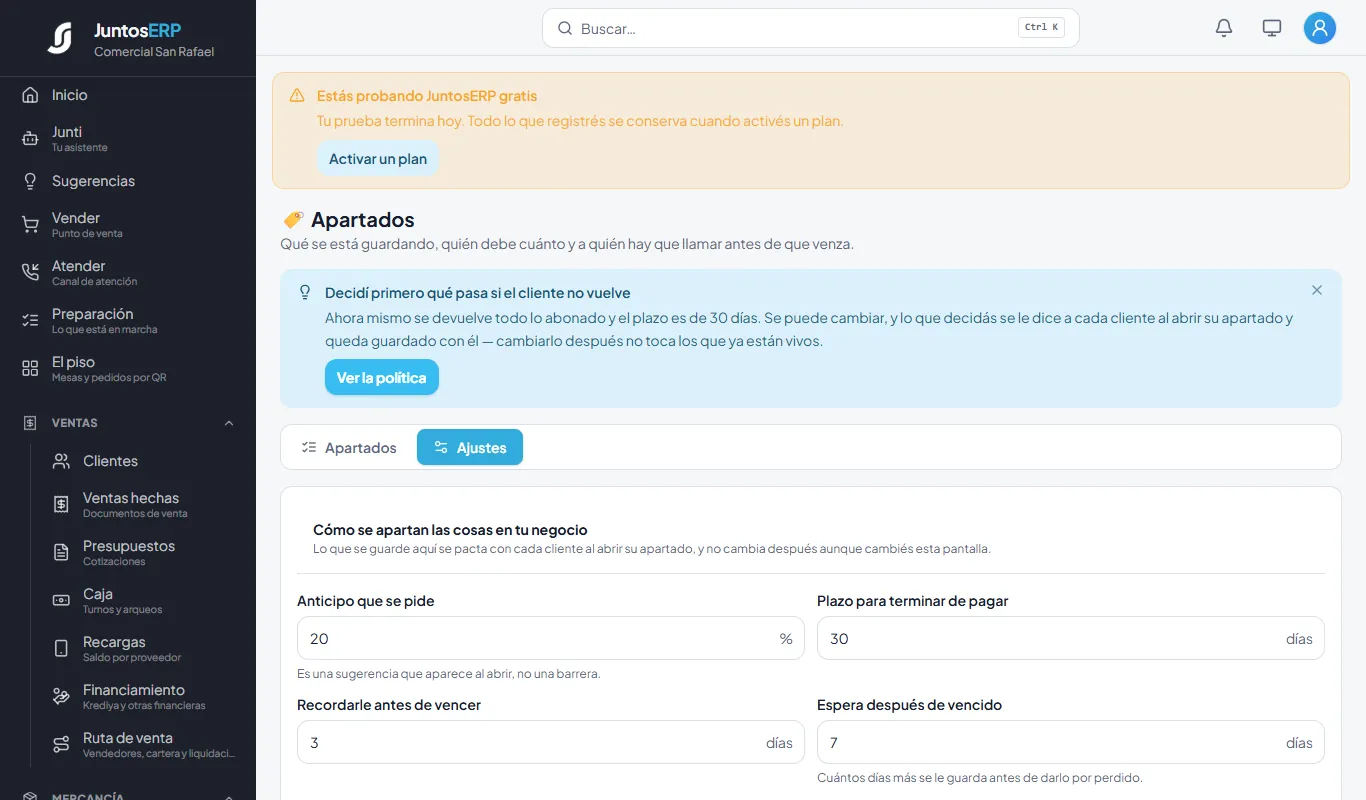Screen dimensions: 1366x800
Task: Edit Anticipo que se pide field
Action: click(x=551, y=638)
